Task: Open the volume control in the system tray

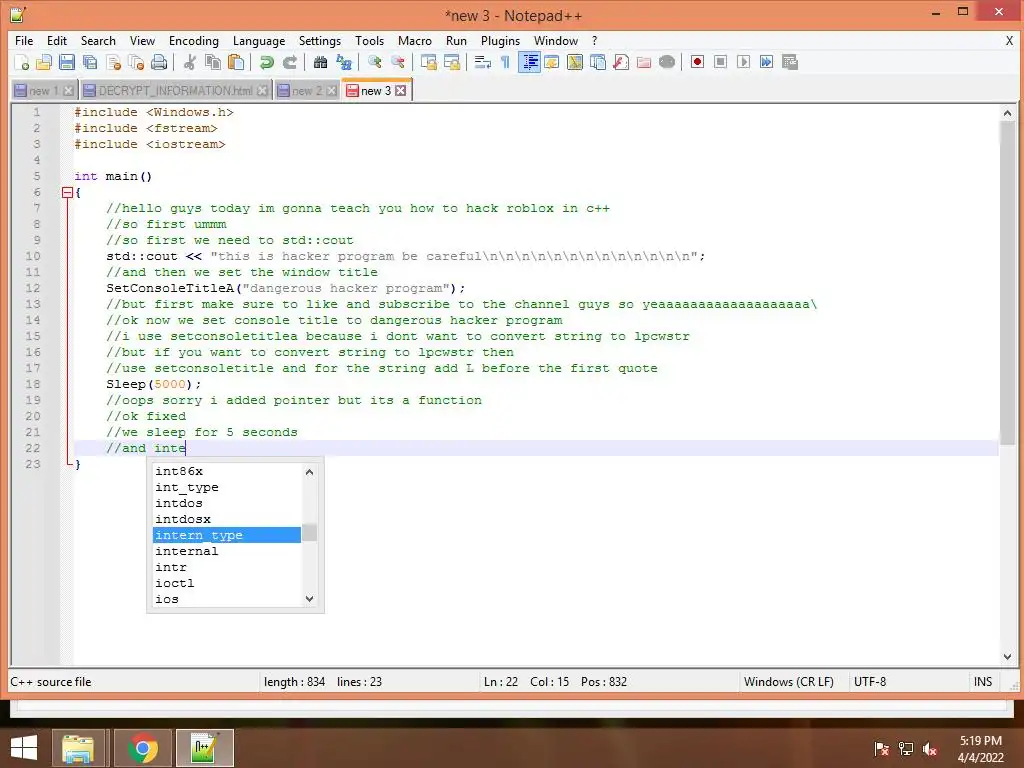Action: 931,749
